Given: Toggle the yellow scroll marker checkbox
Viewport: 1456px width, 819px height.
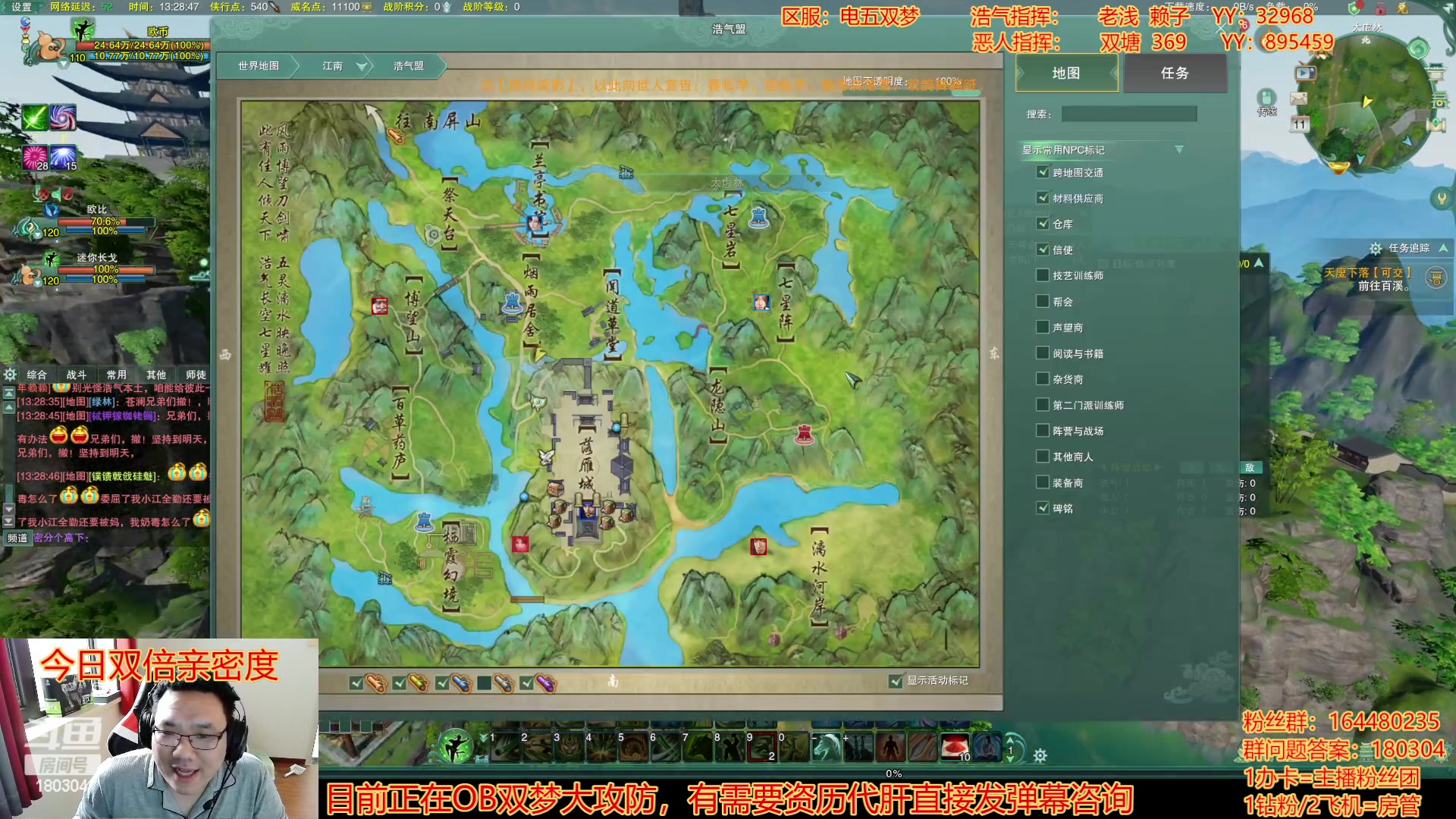Looking at the screenshot, I should point(399,683).
